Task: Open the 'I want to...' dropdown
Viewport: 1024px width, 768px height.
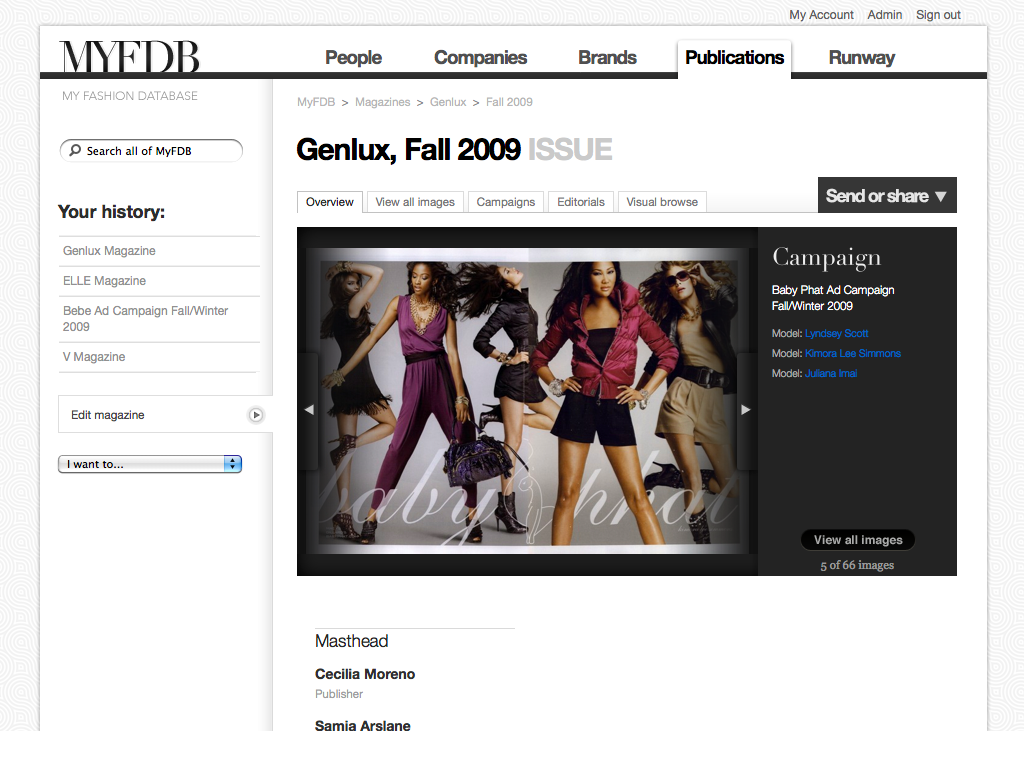Action: point(150,464)
